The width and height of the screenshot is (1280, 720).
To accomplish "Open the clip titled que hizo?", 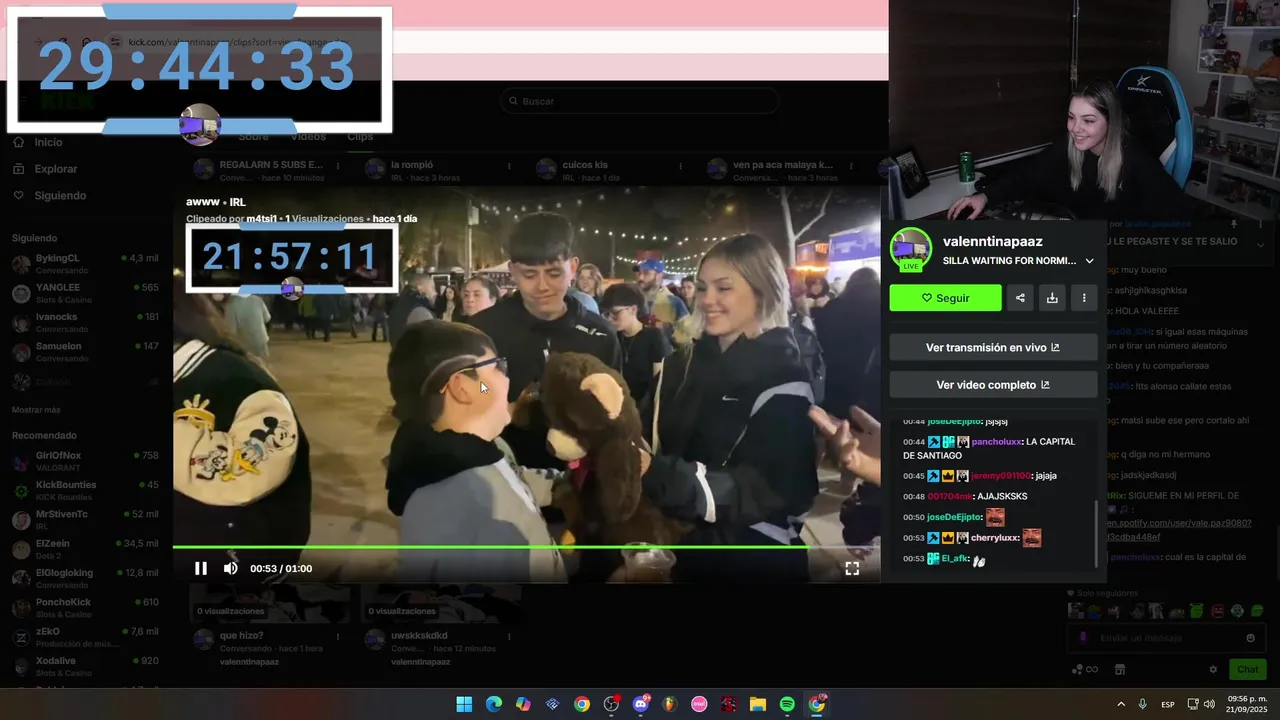I will (x=242, y=636).
